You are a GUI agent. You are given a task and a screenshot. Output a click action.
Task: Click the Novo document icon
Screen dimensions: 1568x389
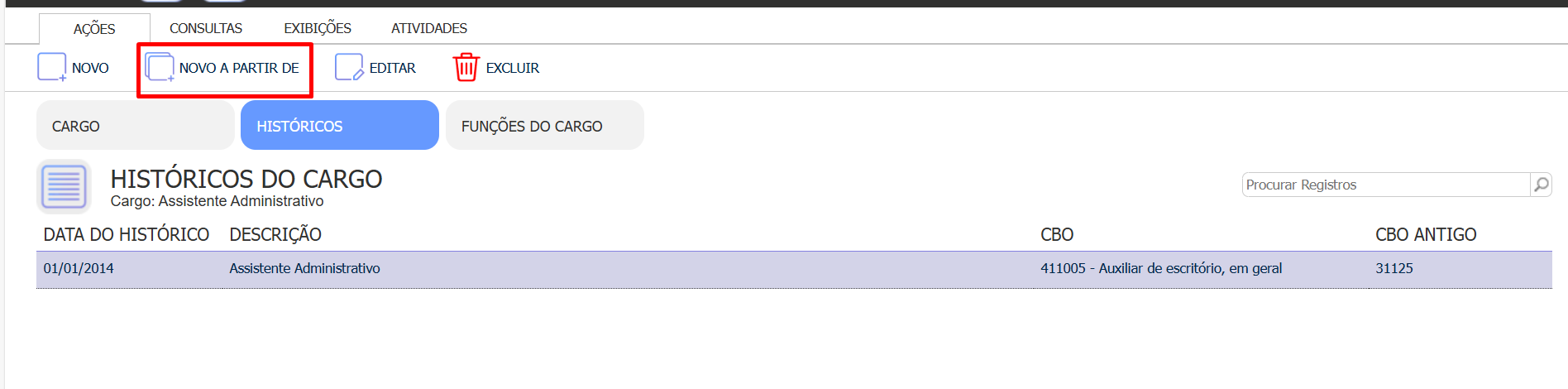(51, 67)
